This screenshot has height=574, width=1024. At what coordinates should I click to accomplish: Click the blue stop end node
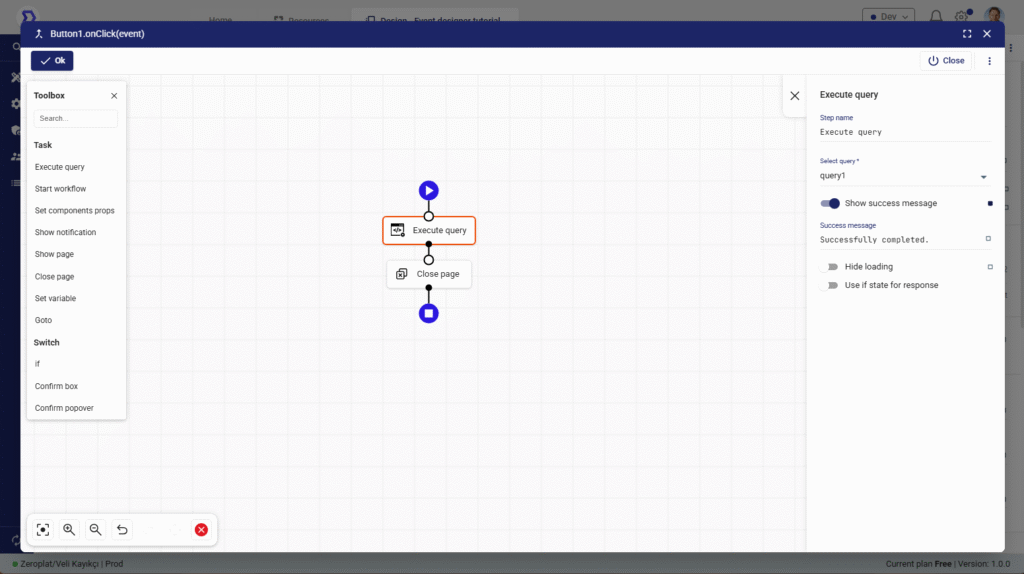click(x=429, y=313)
